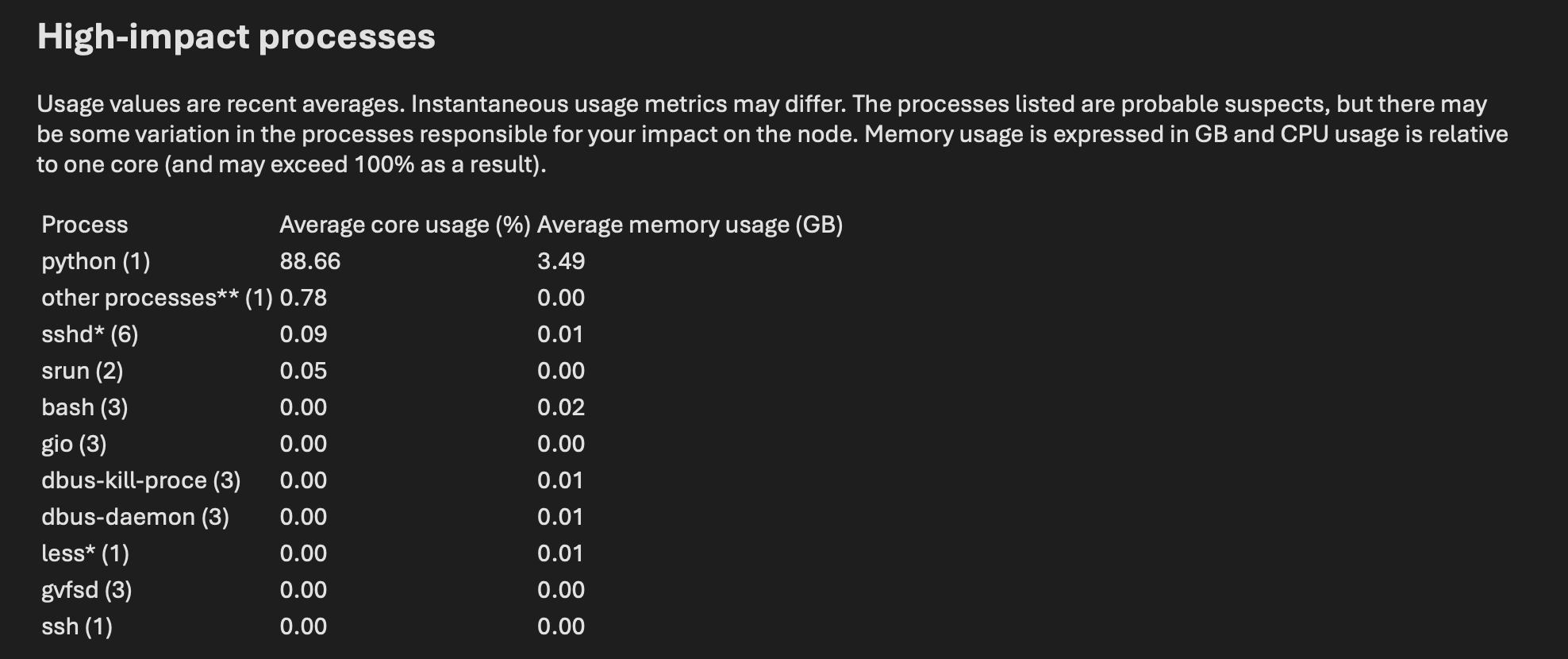Select the bash (3) process label
Viewport: 1568px width, 659px height.
pos(84,407)
